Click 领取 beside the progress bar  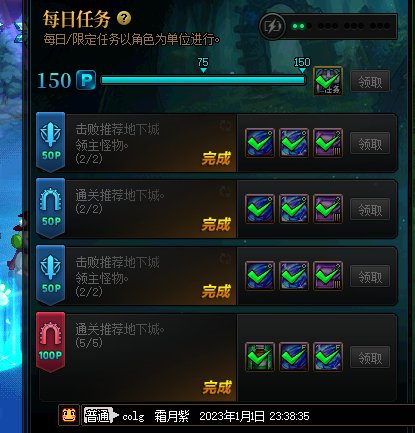[x=370, y=81]
